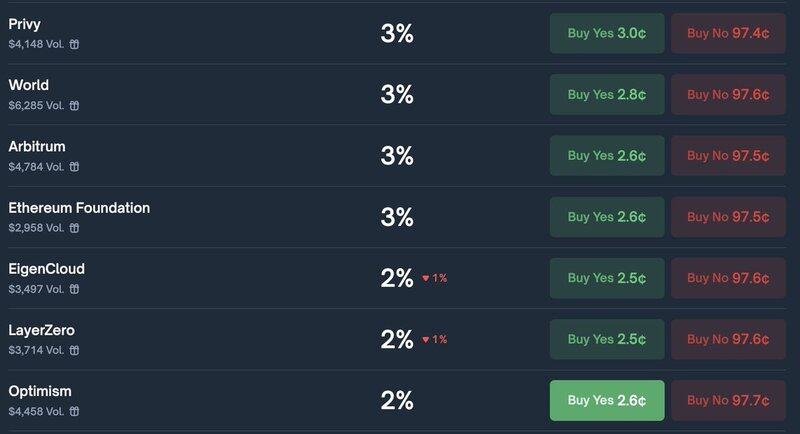Click the gift icon under EigenCloud
The image size is (800, 434).
74,289
